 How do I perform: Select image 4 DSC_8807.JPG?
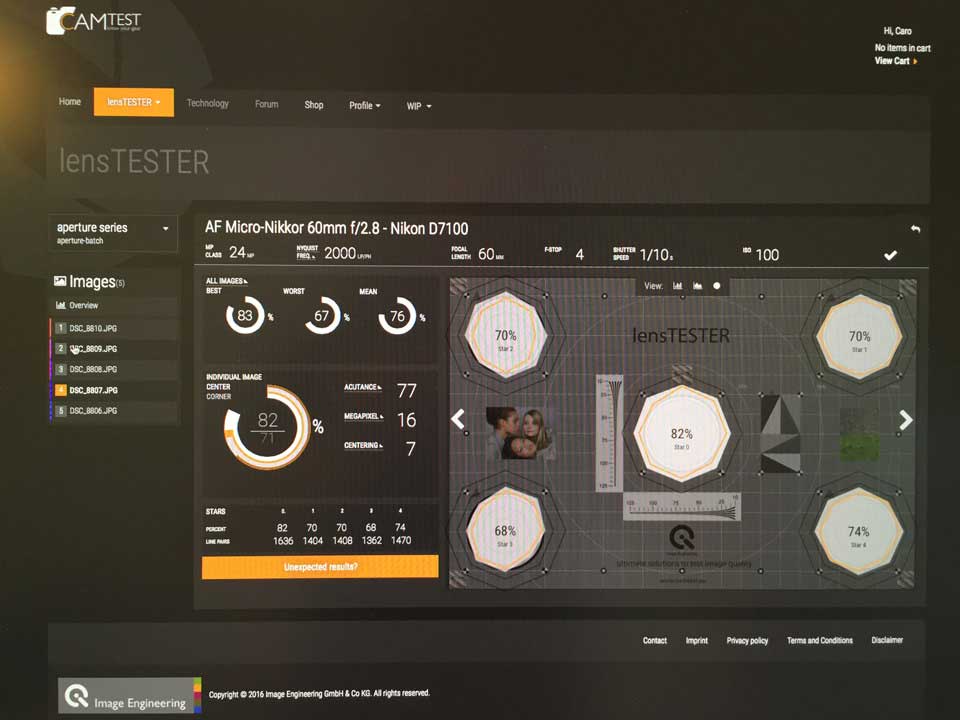114,390
